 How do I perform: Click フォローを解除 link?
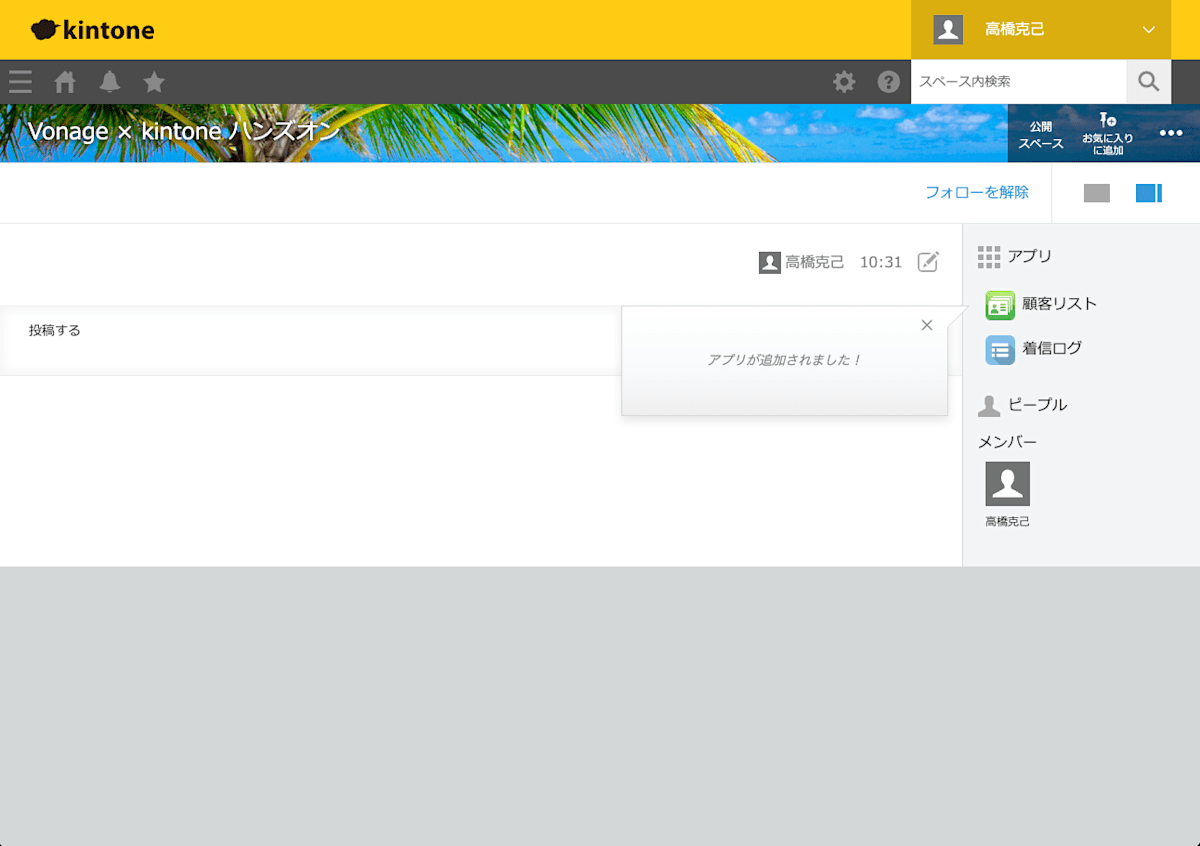coord(977,192)
